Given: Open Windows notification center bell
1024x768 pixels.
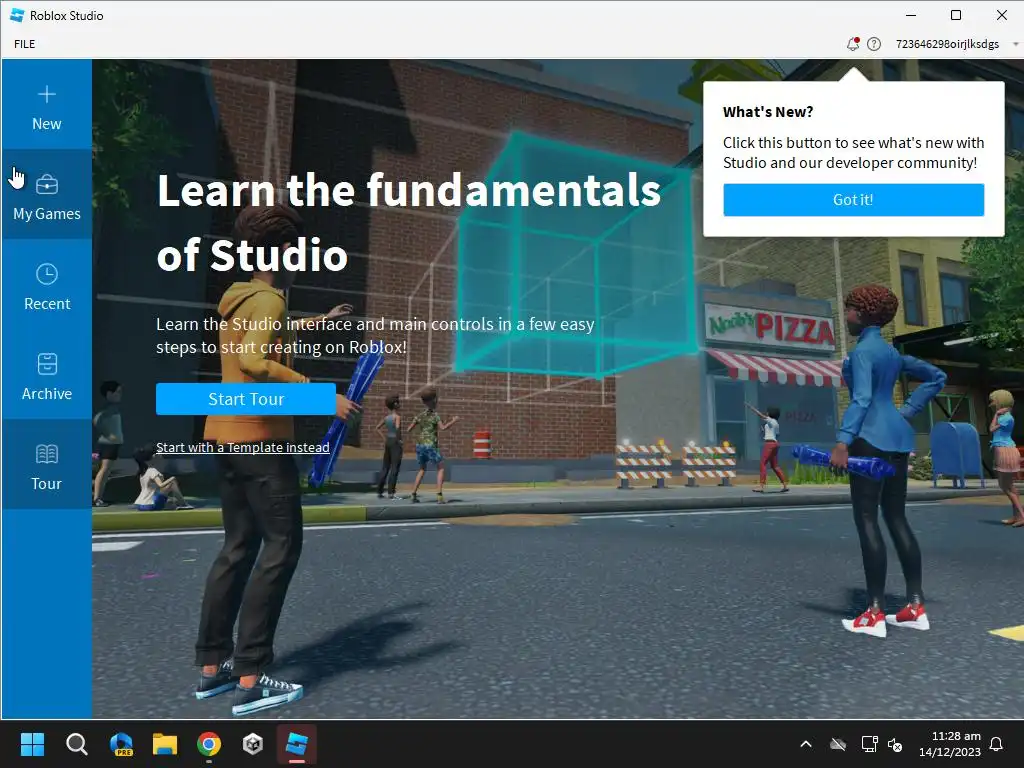Looking at the screenshot, I should click(x=997, y=744).
